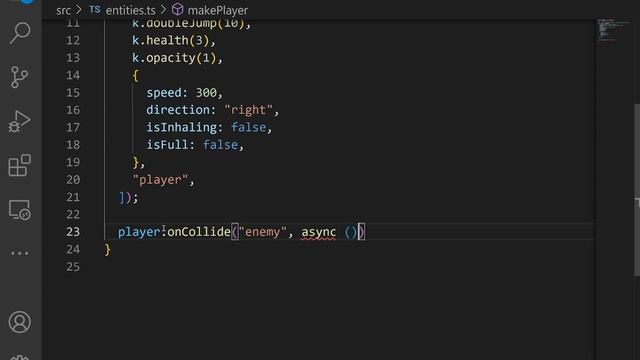Click the "right" string value
Screen dimensions: 640x360
(248, 110)
